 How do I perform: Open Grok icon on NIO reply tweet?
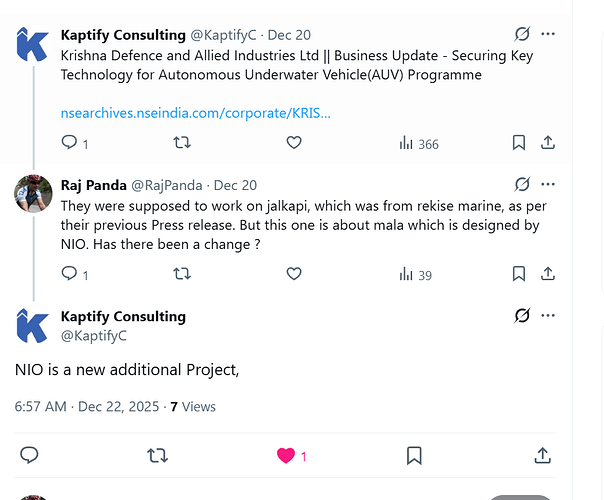click(x=522, y=315)
